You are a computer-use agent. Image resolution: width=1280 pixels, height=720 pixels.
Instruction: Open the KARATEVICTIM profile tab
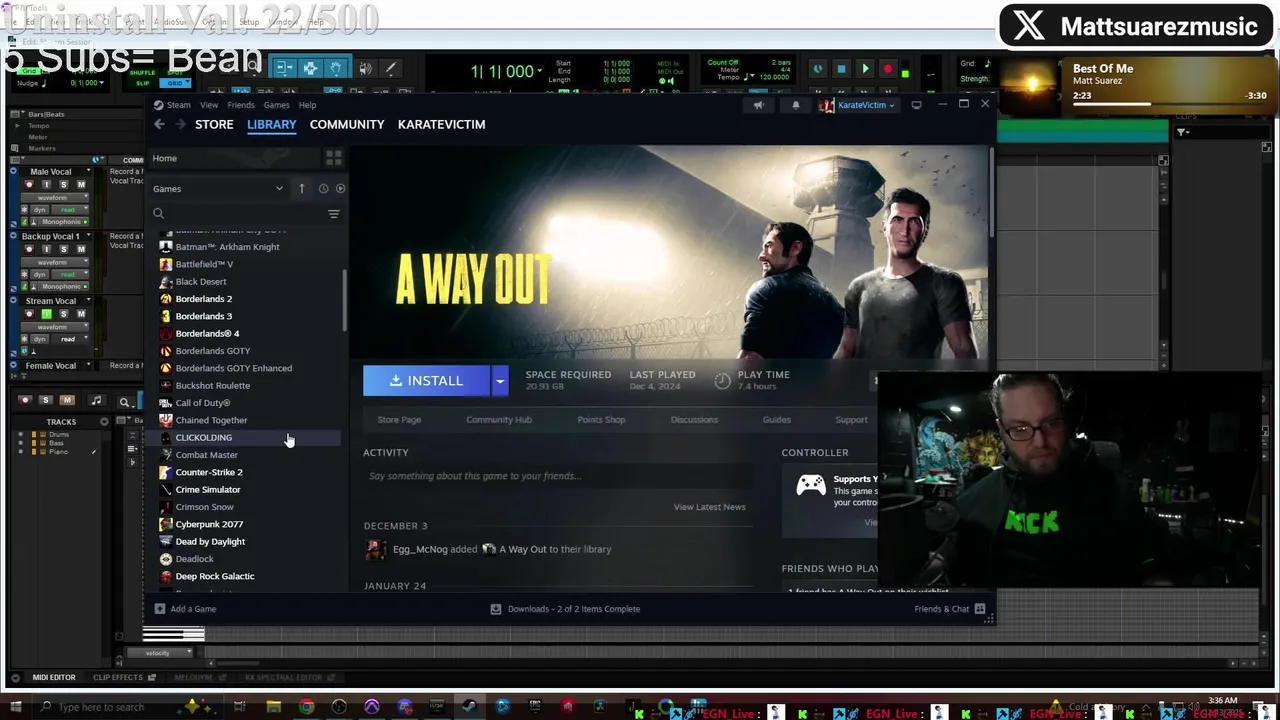tap(441, 124)
